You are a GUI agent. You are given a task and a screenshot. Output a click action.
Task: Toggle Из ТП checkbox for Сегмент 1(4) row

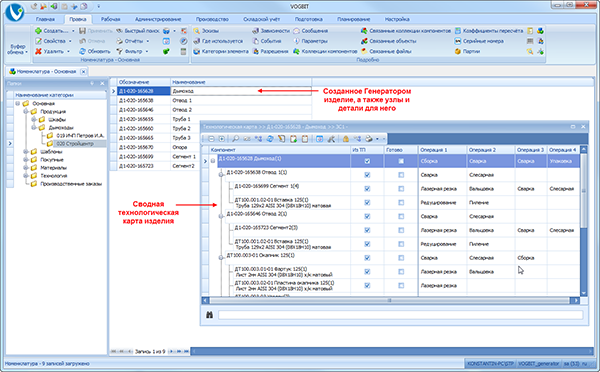(367, 189)
